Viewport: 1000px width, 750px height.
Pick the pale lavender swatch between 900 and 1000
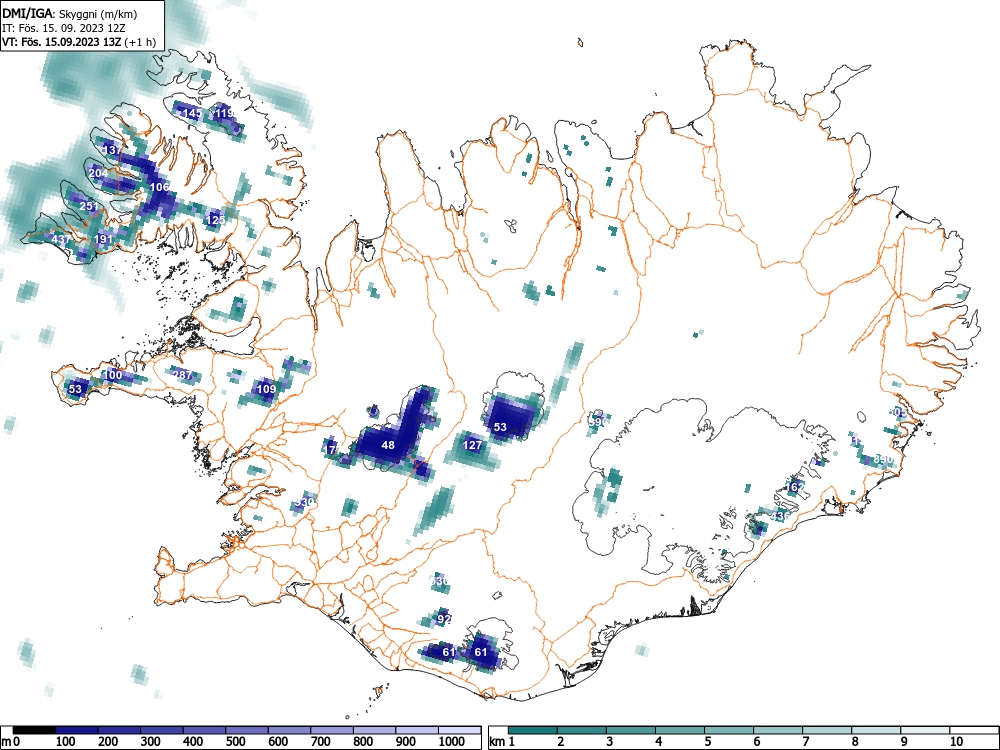click(417, 730)
